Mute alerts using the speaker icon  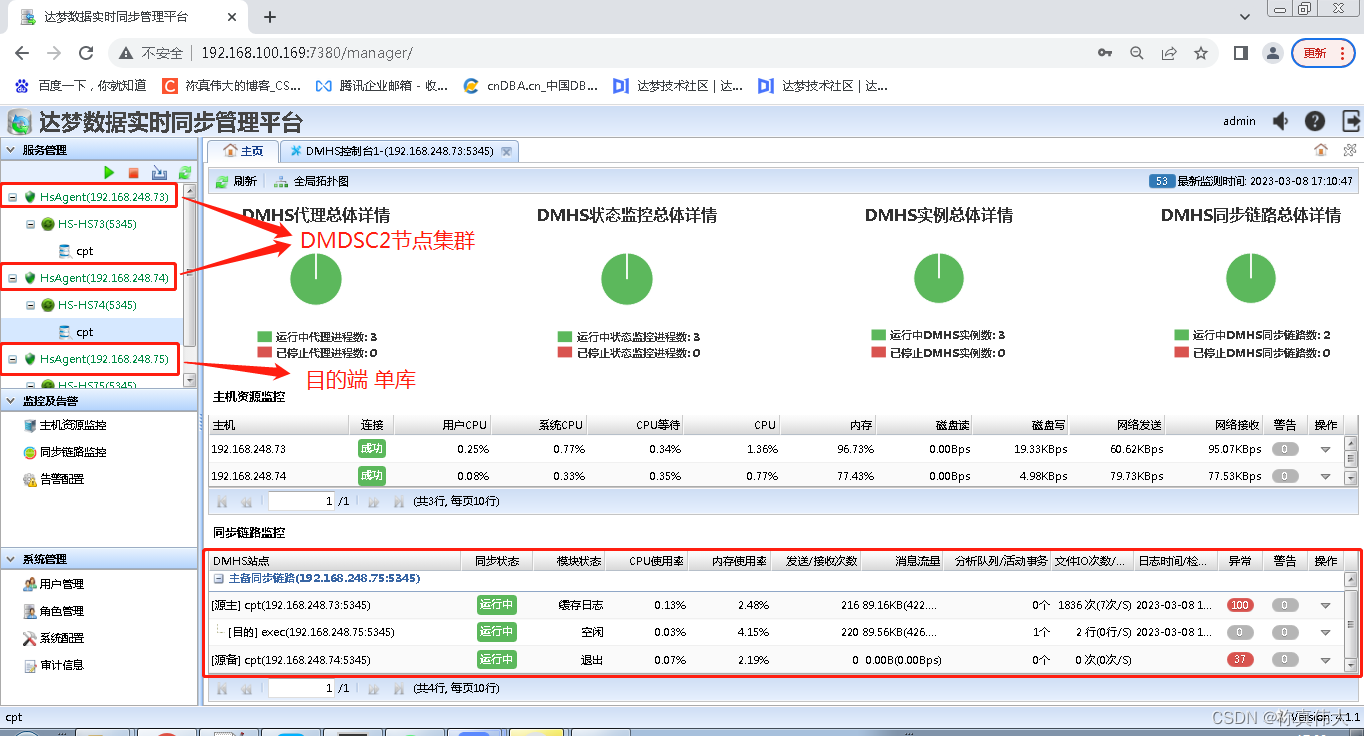pyautogui.click(x=1281, y=121)
